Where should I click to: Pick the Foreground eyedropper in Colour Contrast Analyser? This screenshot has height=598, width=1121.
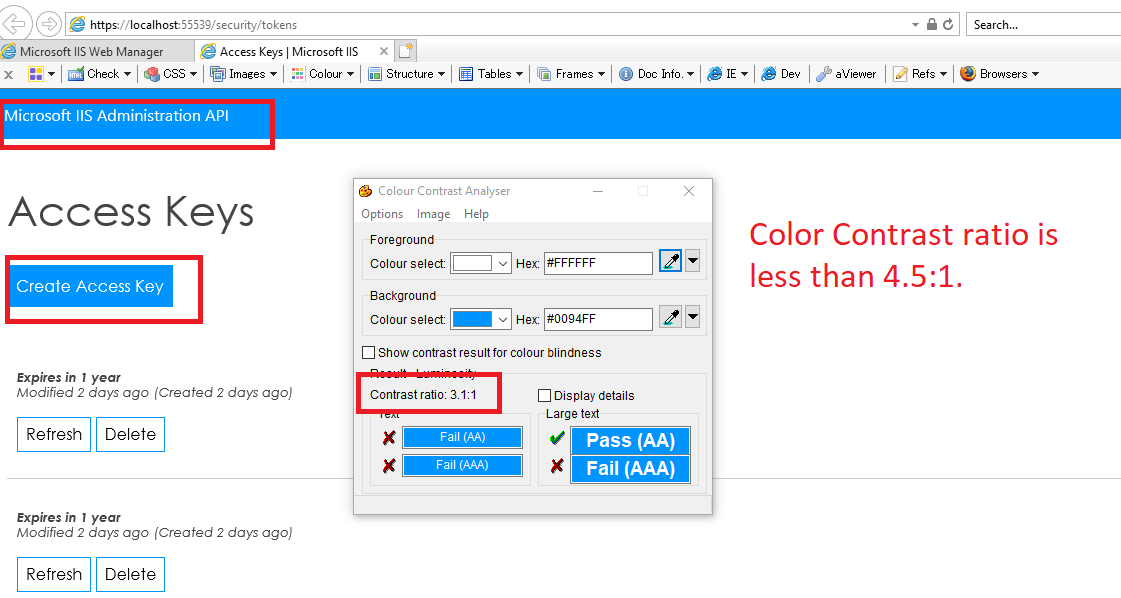[670, 261]
